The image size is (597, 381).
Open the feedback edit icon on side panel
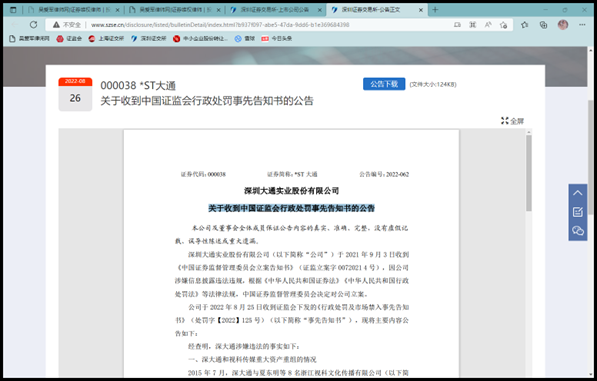[x=578, y=212]
